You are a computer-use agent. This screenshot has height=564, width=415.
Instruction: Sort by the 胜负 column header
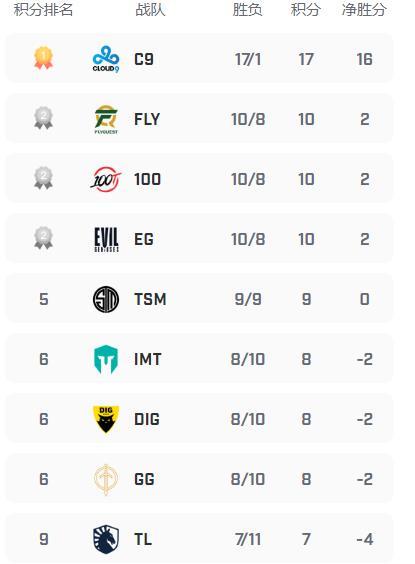tap(247, 9)
